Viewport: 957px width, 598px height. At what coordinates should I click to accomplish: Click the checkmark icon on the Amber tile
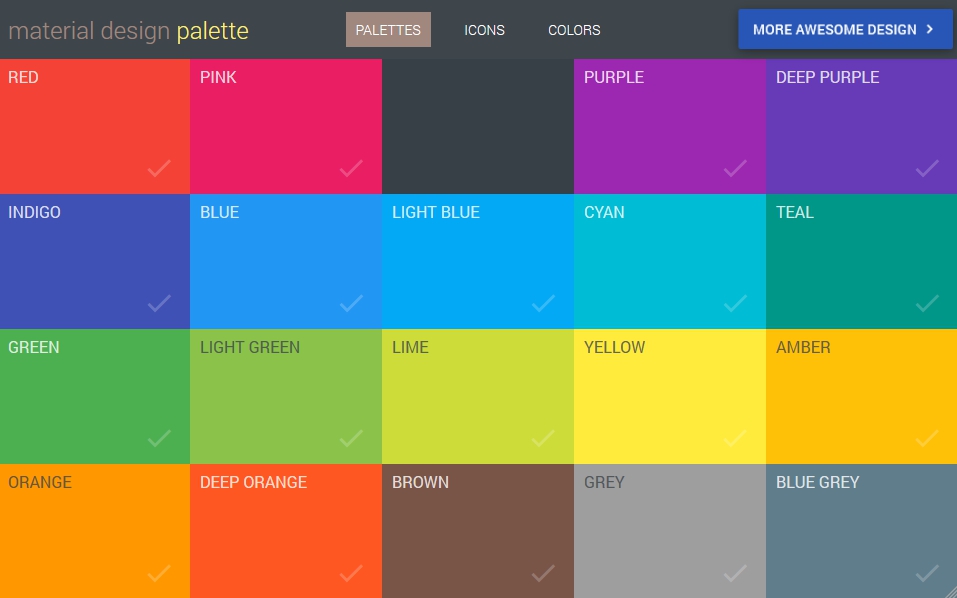pos(927,438)
